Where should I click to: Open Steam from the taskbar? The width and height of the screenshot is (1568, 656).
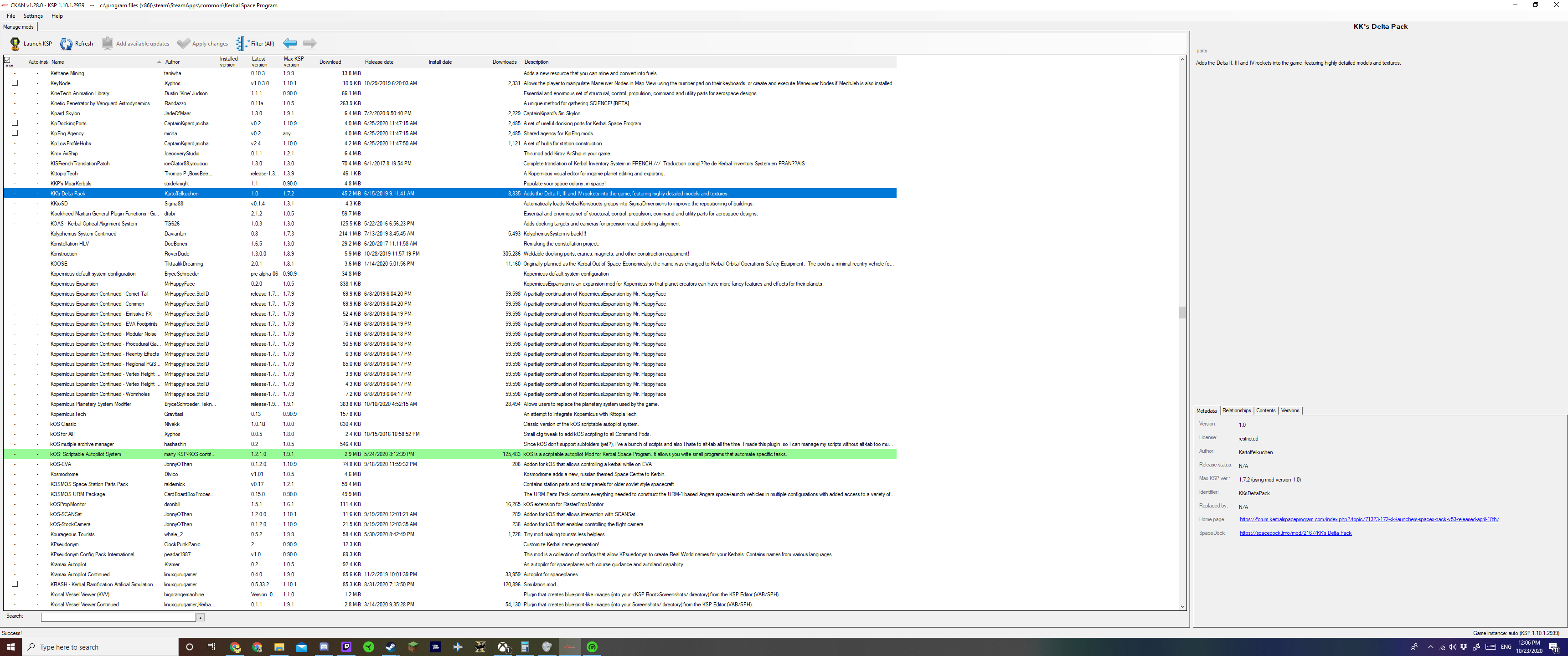[391, 647]
